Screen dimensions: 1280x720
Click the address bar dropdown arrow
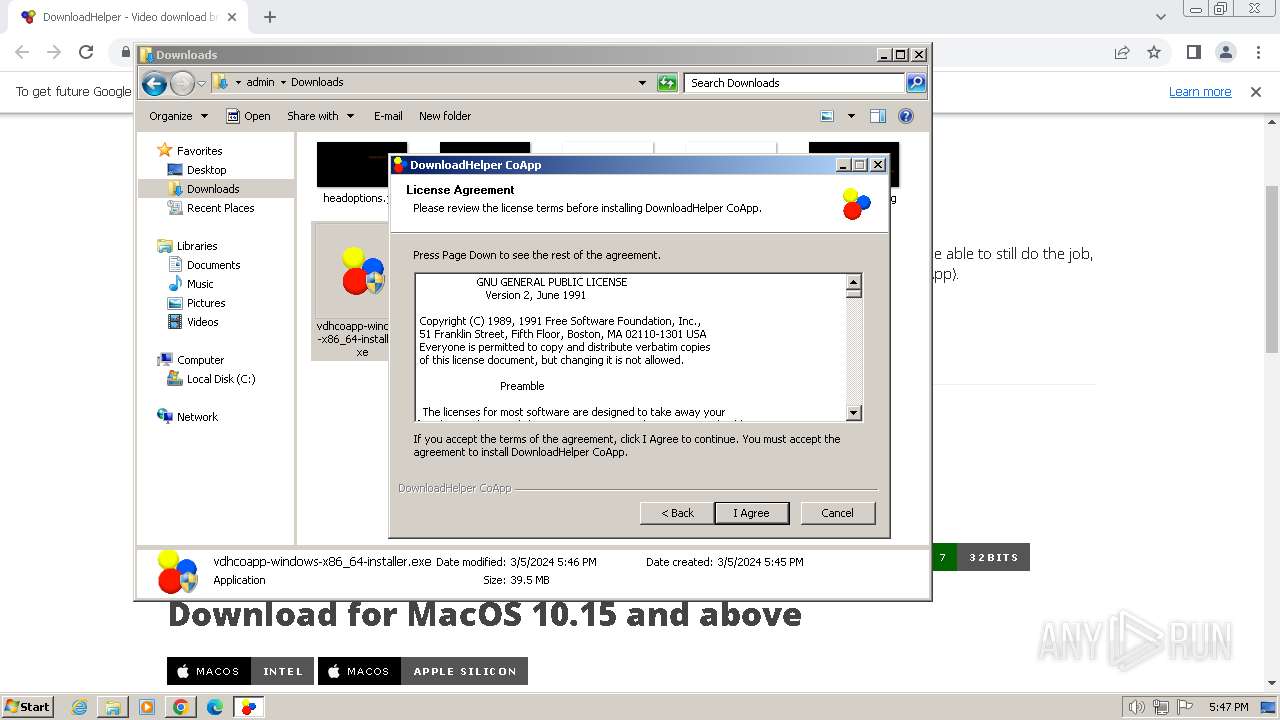tap(642, 83)
